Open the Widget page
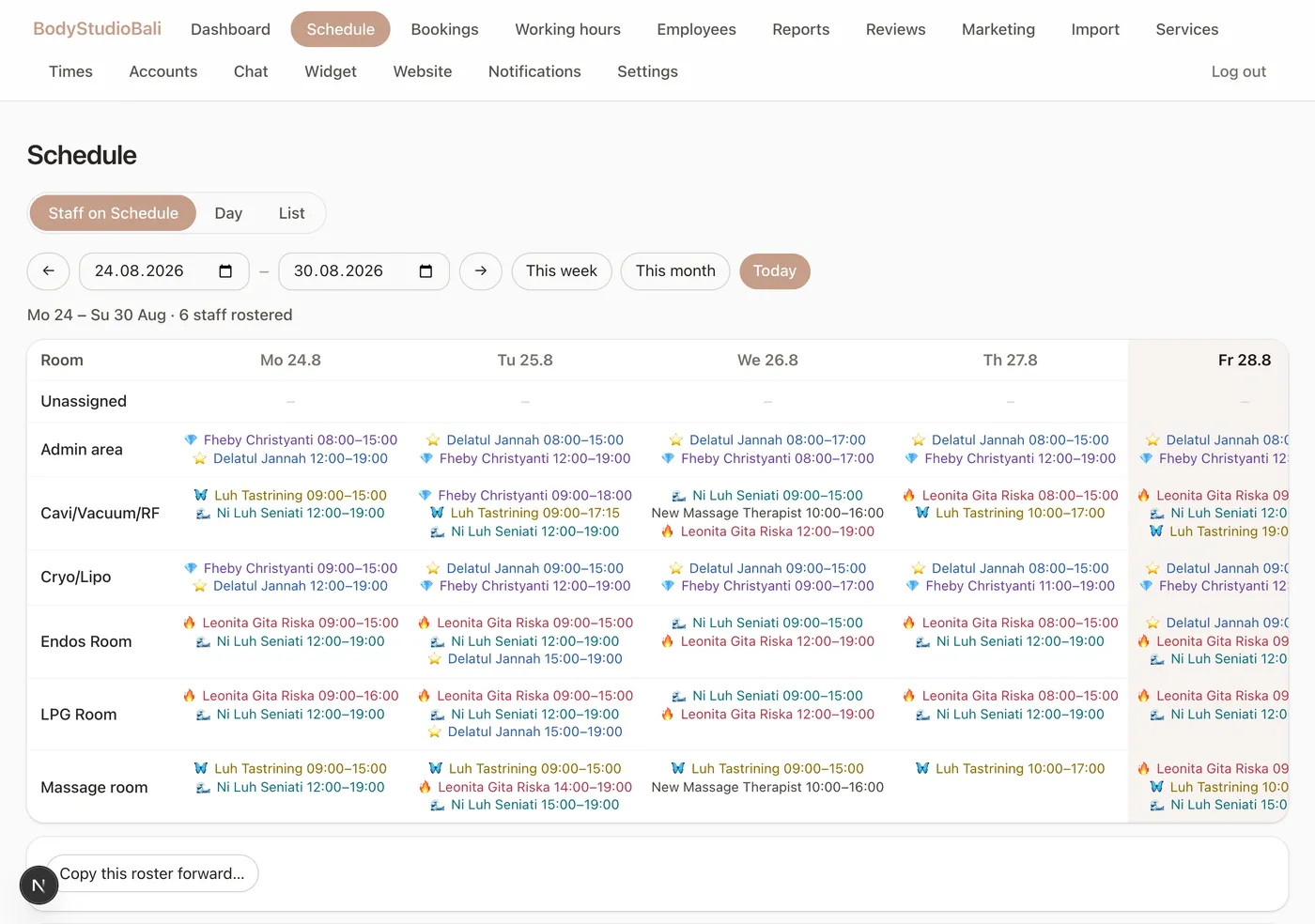Screen dimensions: 1315x924 331,71
